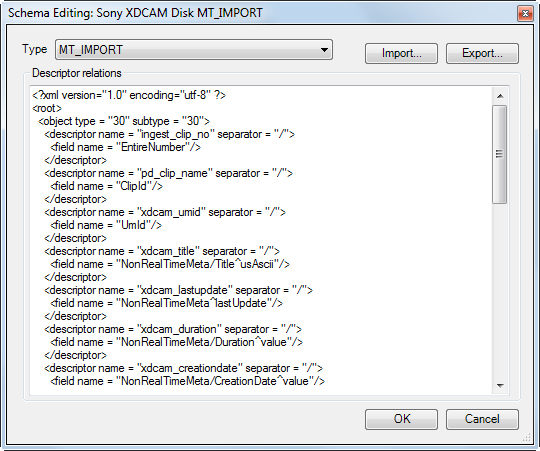Click the <root> tag line
The height and width of the screenshot is (451, 540).
click(x=47, y=108)
